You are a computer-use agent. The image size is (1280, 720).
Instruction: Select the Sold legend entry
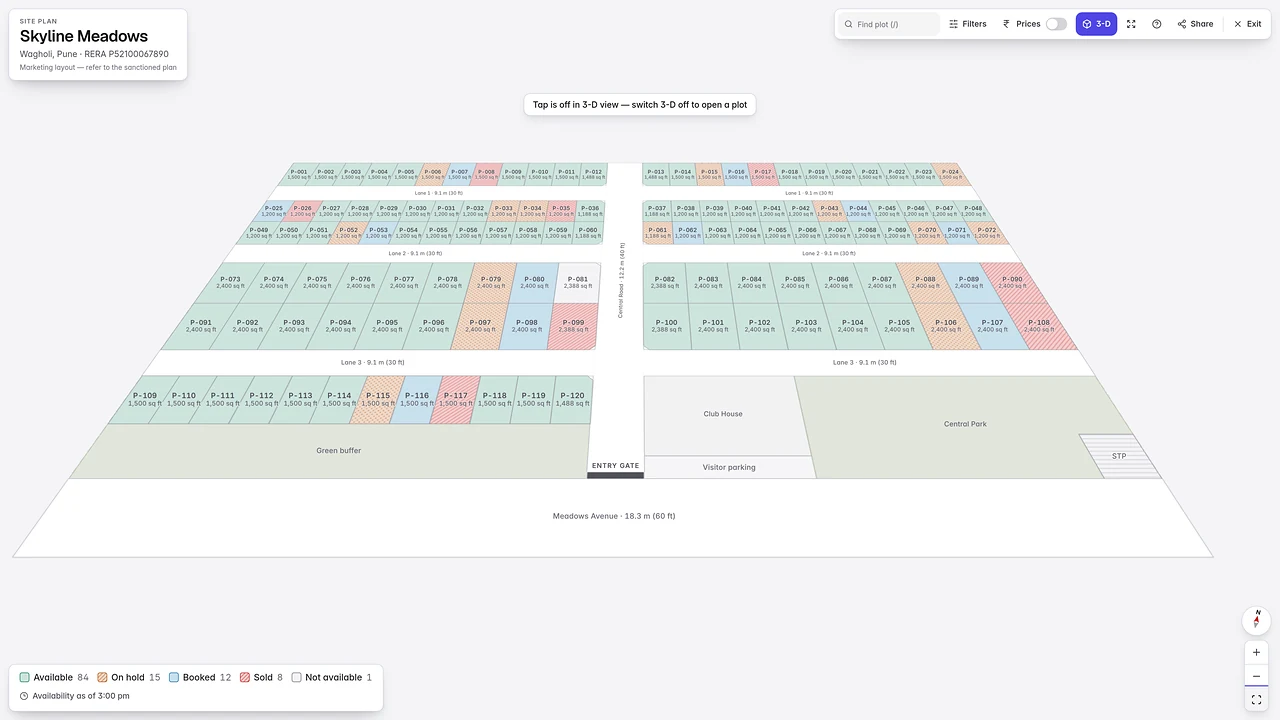(x=261, y=677)
